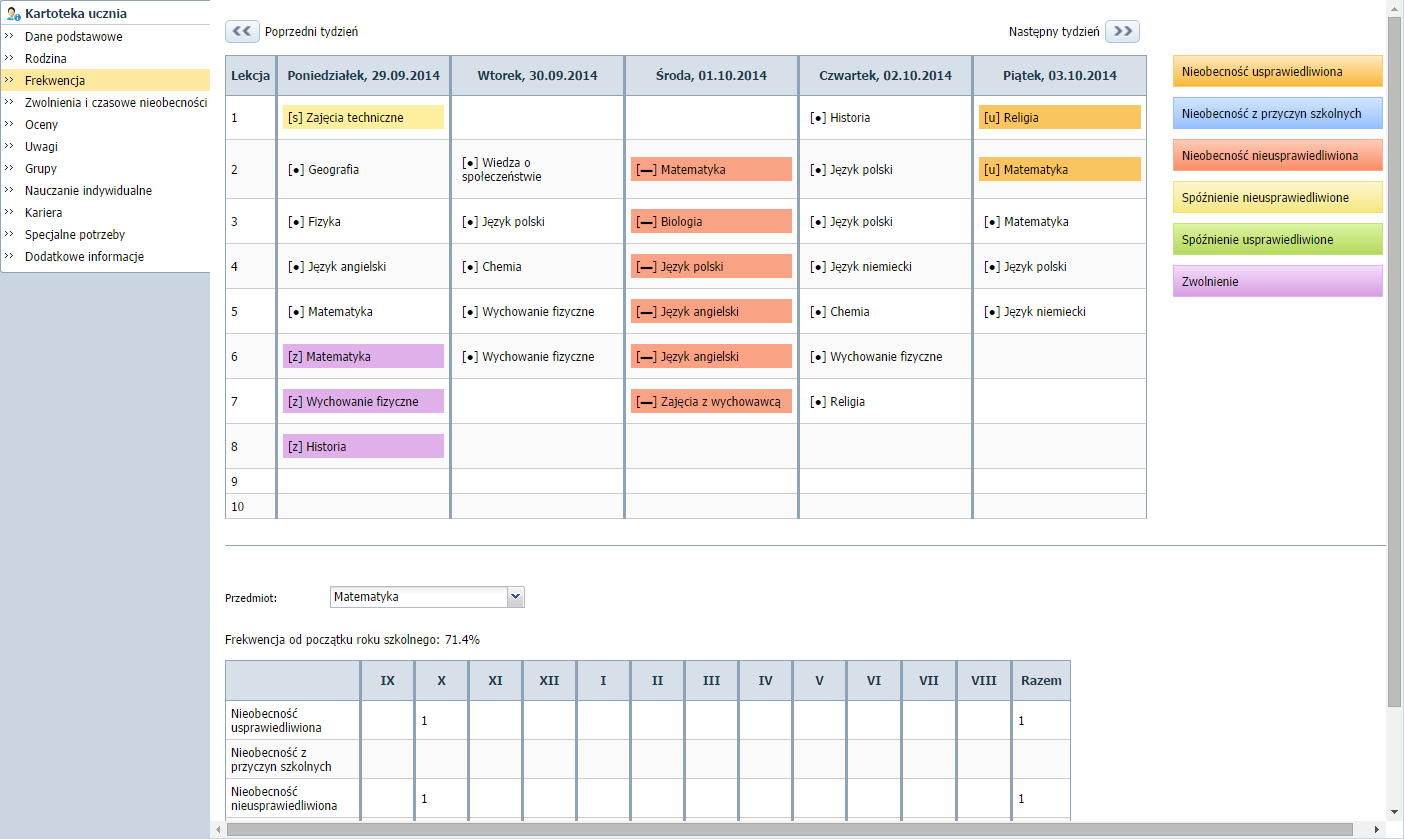Click month IX column header
Image resolution: width=1404 pixels, height=839 pixels.
tap(388, 680)
